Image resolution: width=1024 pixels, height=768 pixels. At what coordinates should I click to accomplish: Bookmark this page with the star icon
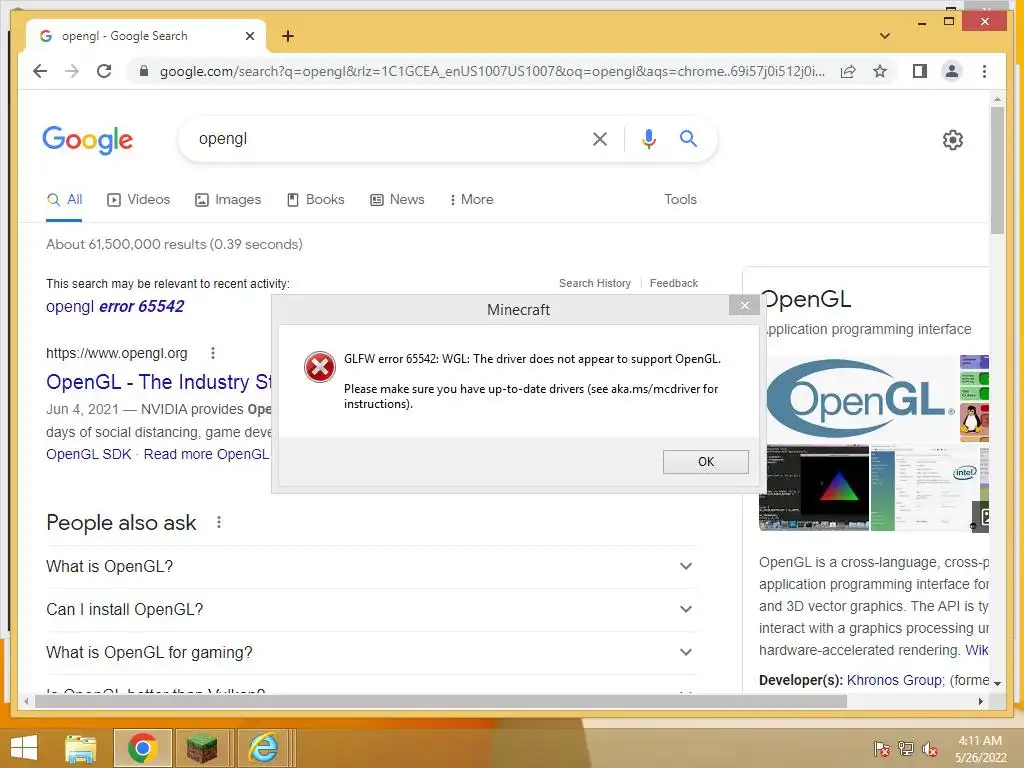pyautogui.click(x=880, y=71)
